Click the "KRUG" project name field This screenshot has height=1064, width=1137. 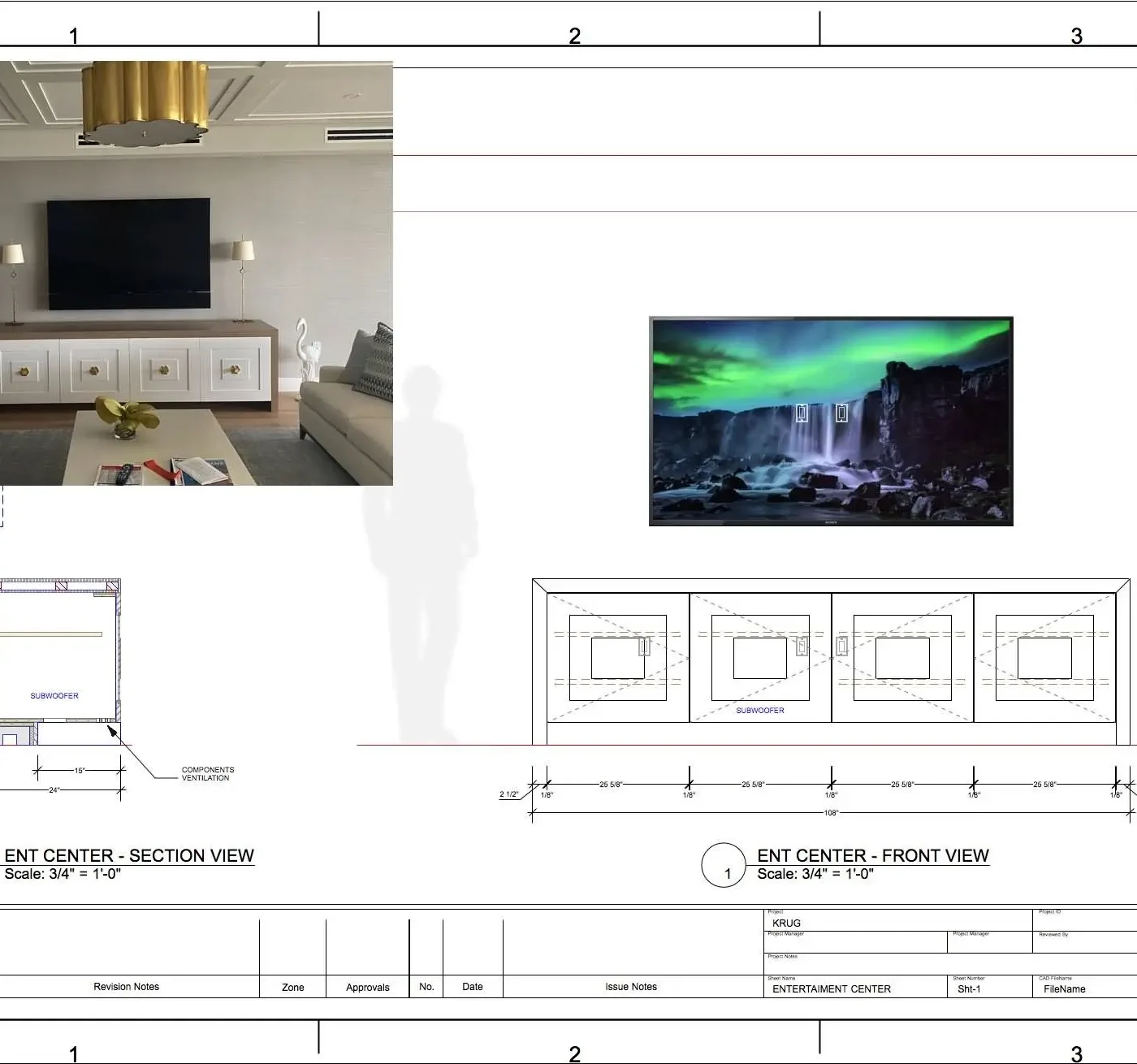(x=786, y=923)
